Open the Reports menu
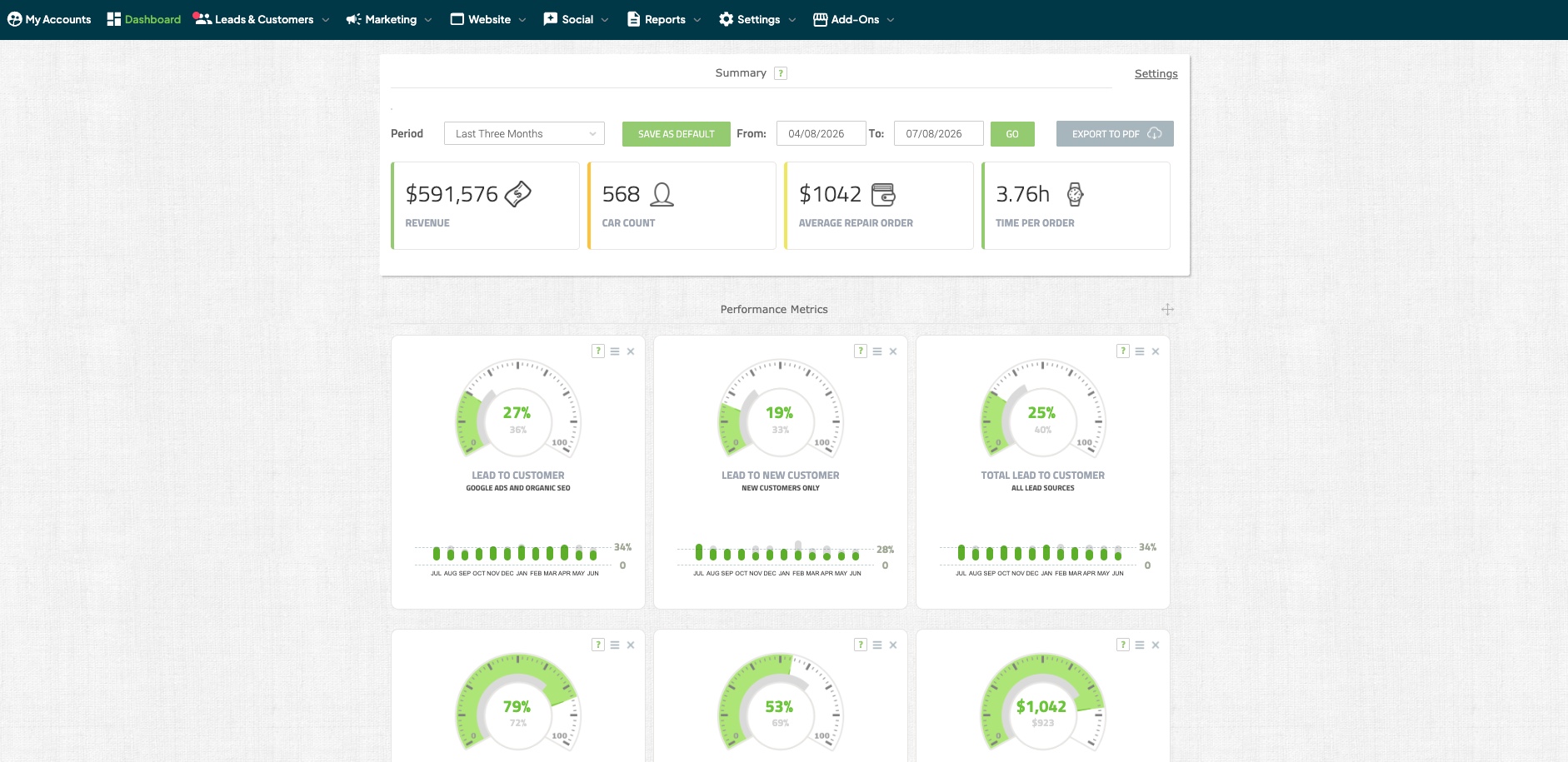This screenshot has width=1568, height=762. coord(657,19)
